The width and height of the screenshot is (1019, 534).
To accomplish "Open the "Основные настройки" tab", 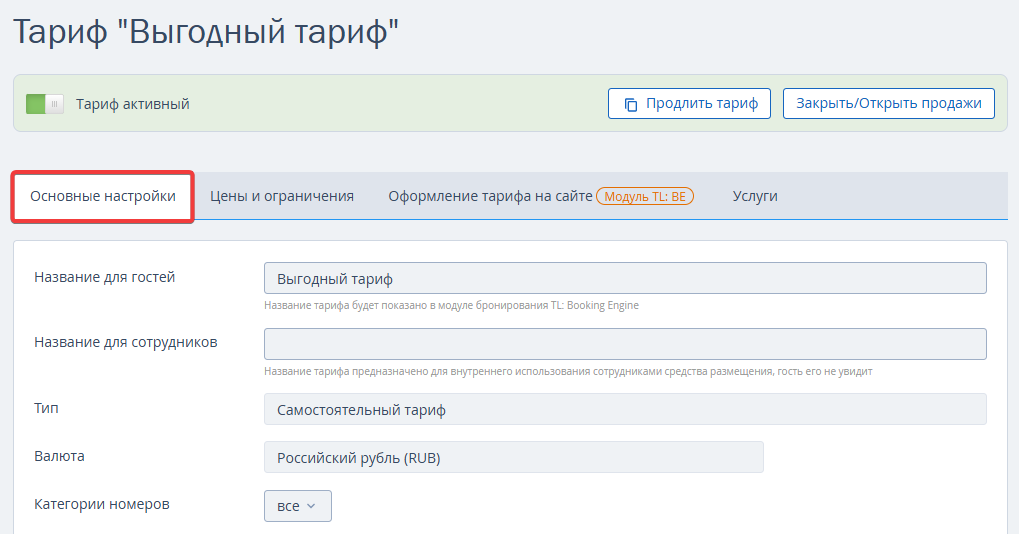I will [103, 196].
